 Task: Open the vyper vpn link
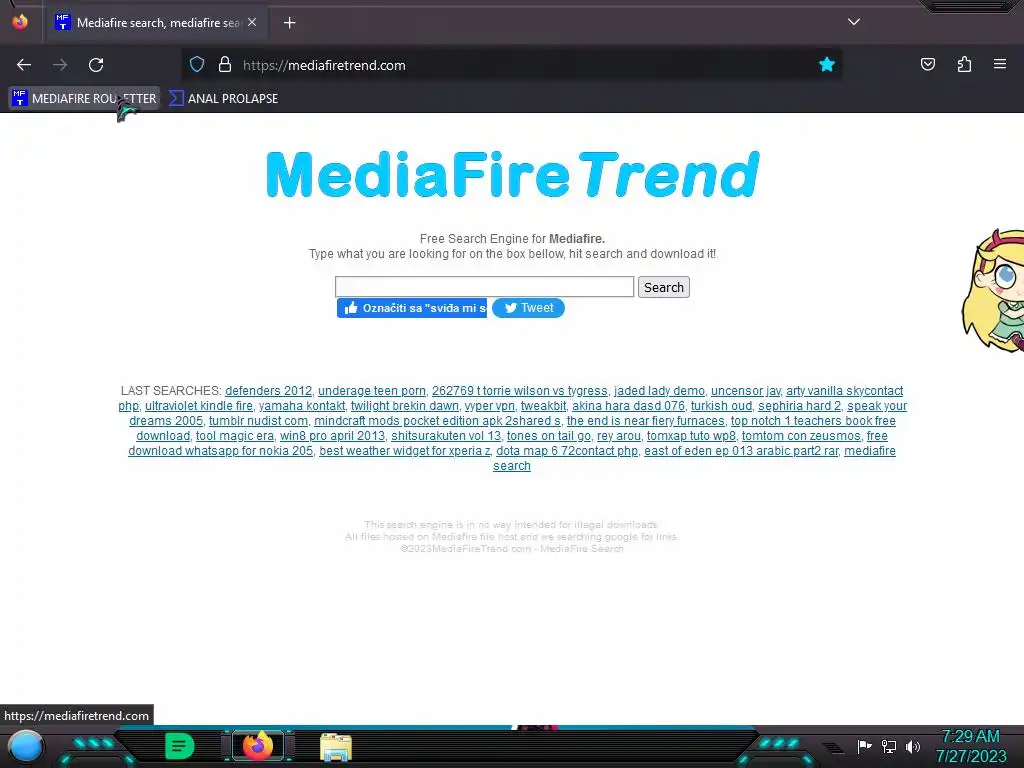click(x=489, y=406)
